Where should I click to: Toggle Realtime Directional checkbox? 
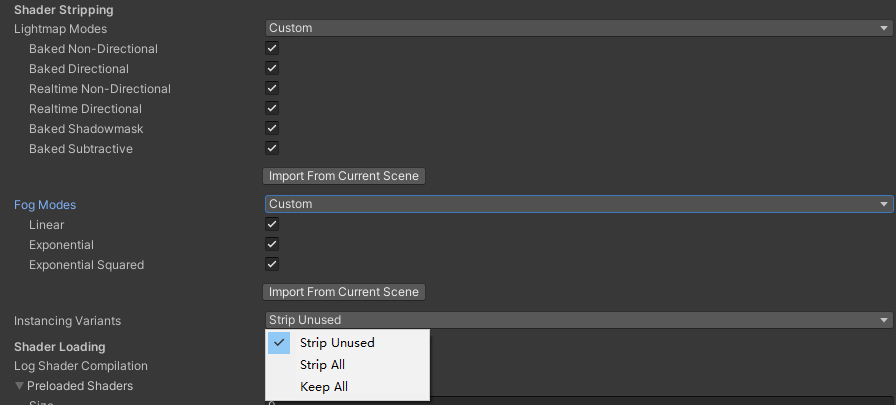tap(271, 108)
